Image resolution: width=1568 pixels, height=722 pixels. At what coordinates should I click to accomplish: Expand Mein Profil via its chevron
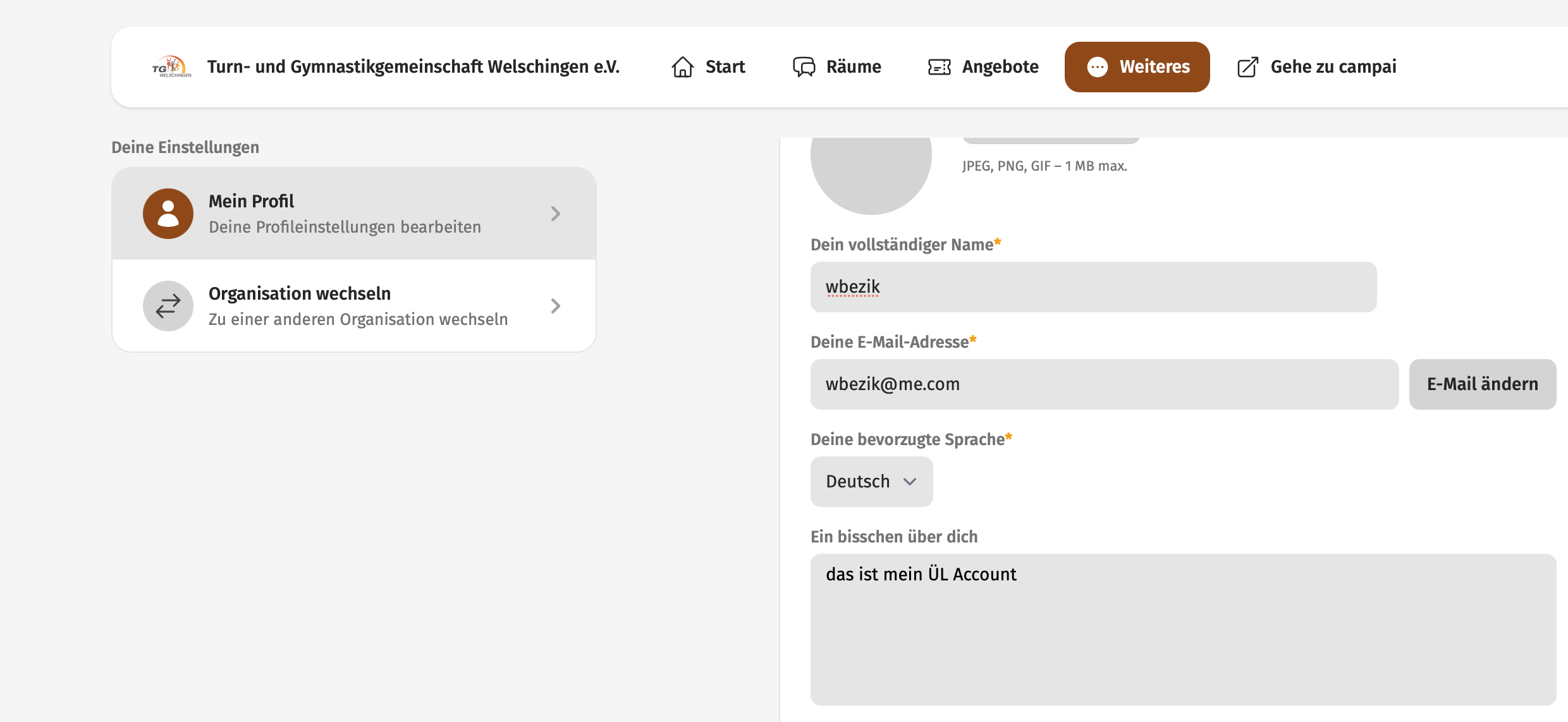[555, 214]
